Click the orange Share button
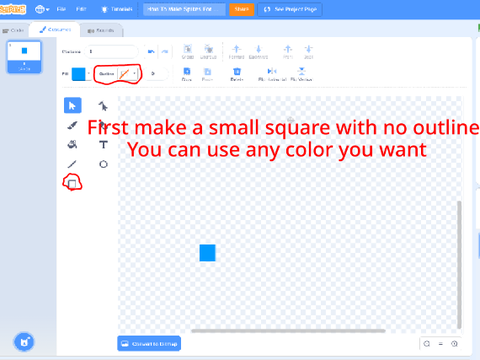Viewport: 480px width, 360px height. tap(242, 9)
